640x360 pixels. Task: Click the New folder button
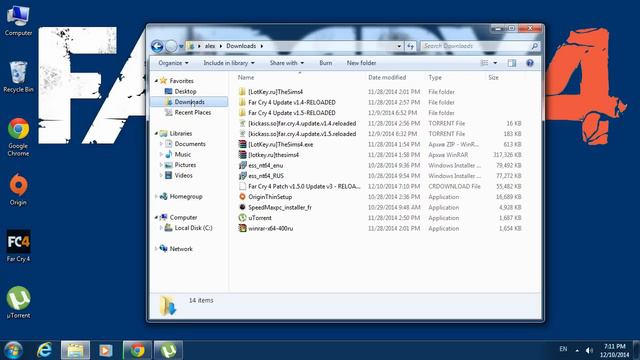(x=361, y=63)
